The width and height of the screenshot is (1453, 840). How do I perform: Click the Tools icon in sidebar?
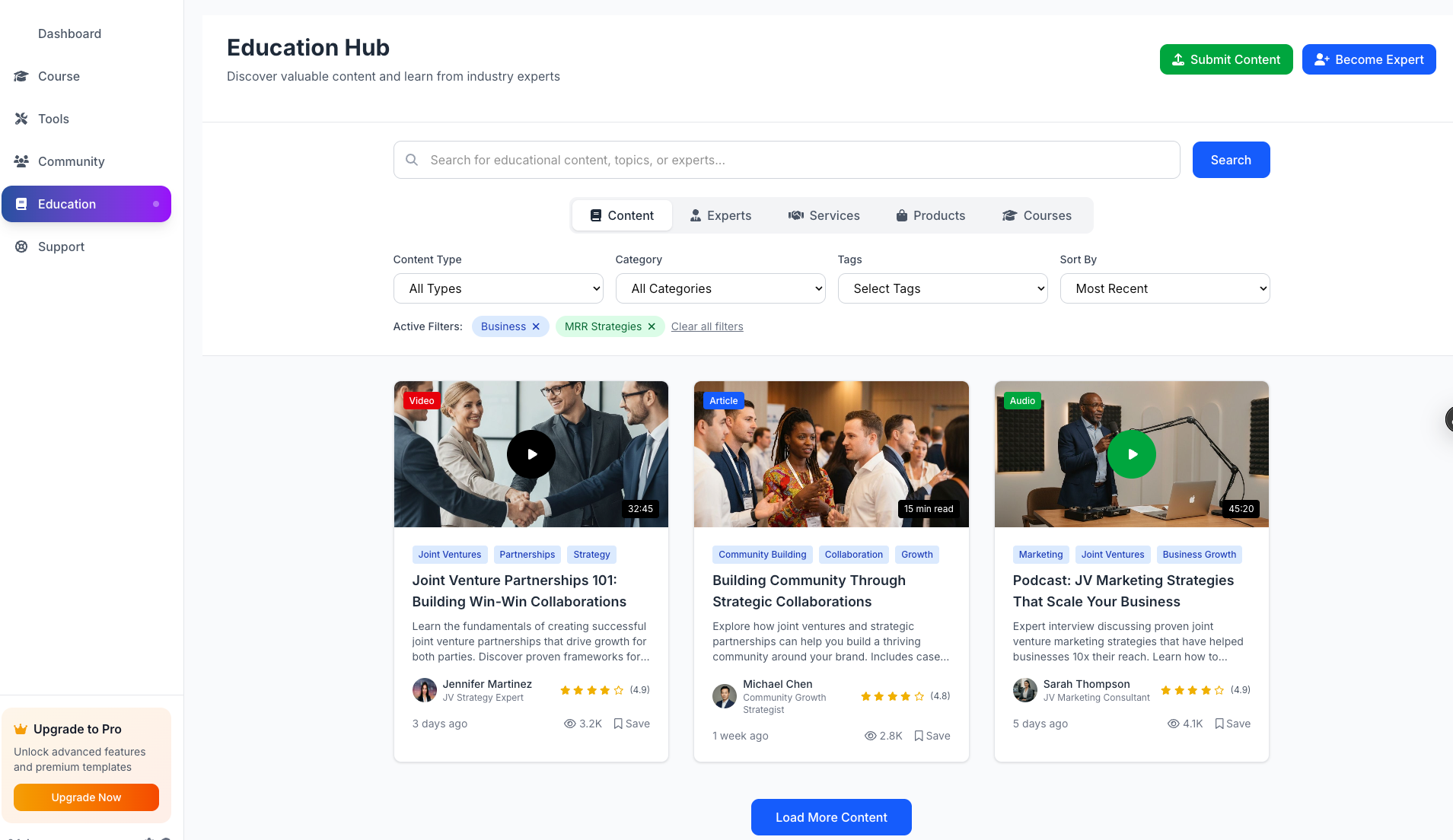tap(21, 119)
